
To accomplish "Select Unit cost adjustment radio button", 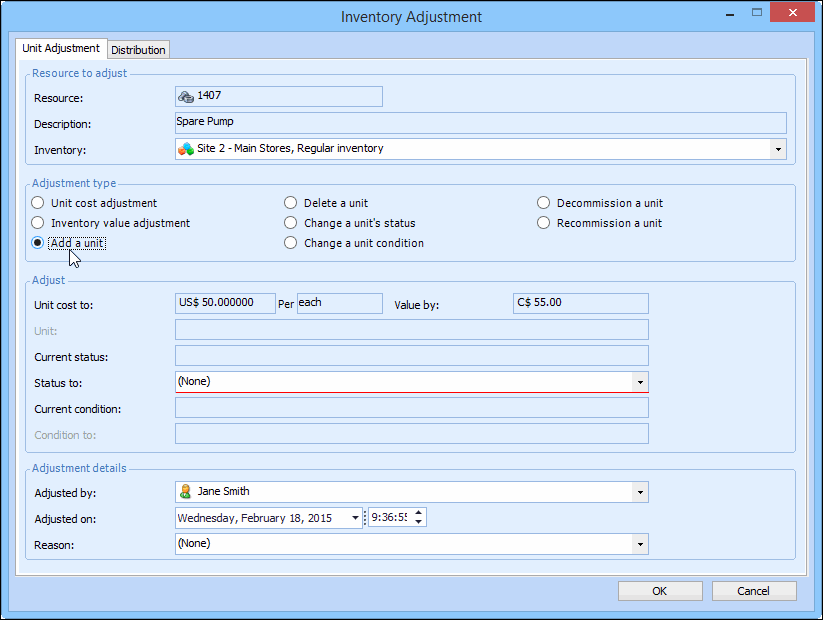I will pos(38,203).
